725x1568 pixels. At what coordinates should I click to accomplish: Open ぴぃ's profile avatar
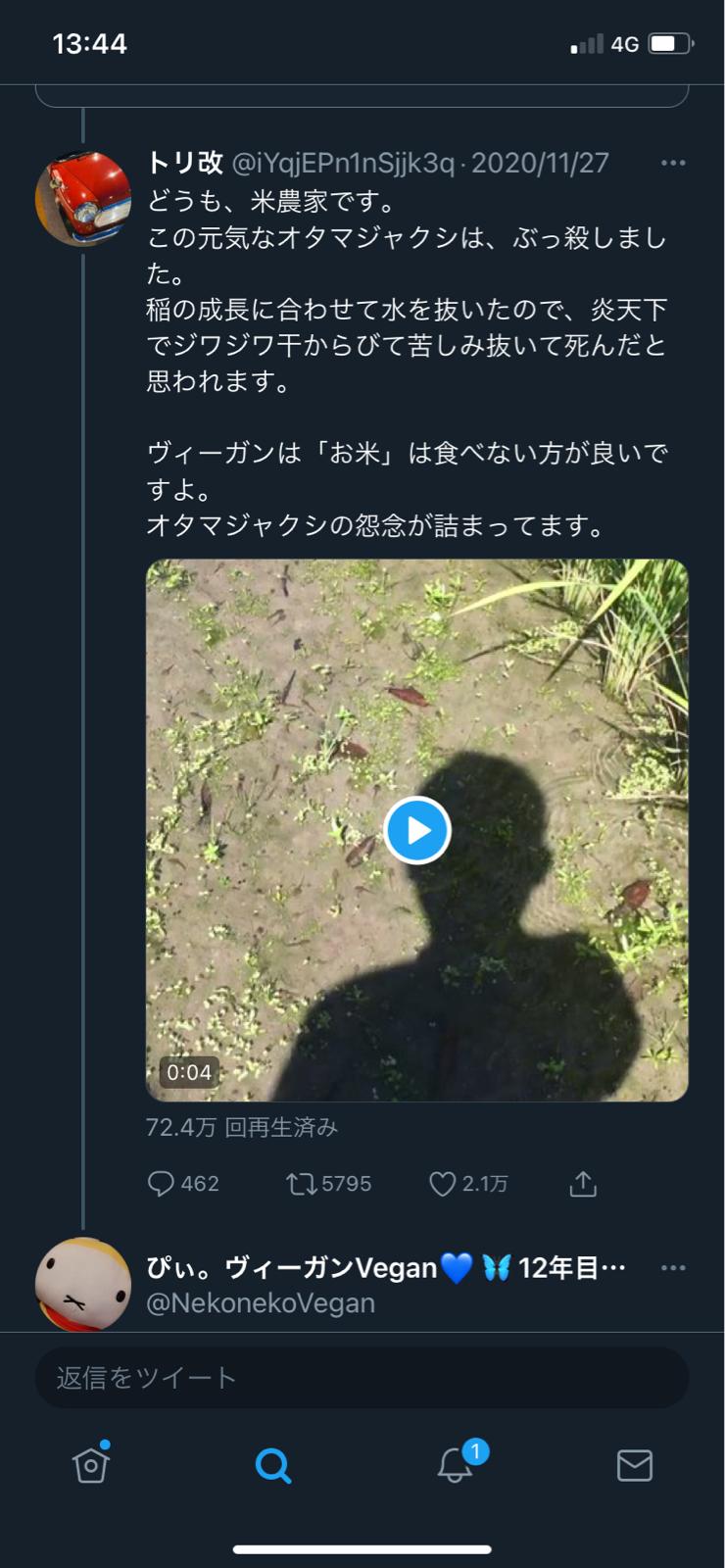83,1284
